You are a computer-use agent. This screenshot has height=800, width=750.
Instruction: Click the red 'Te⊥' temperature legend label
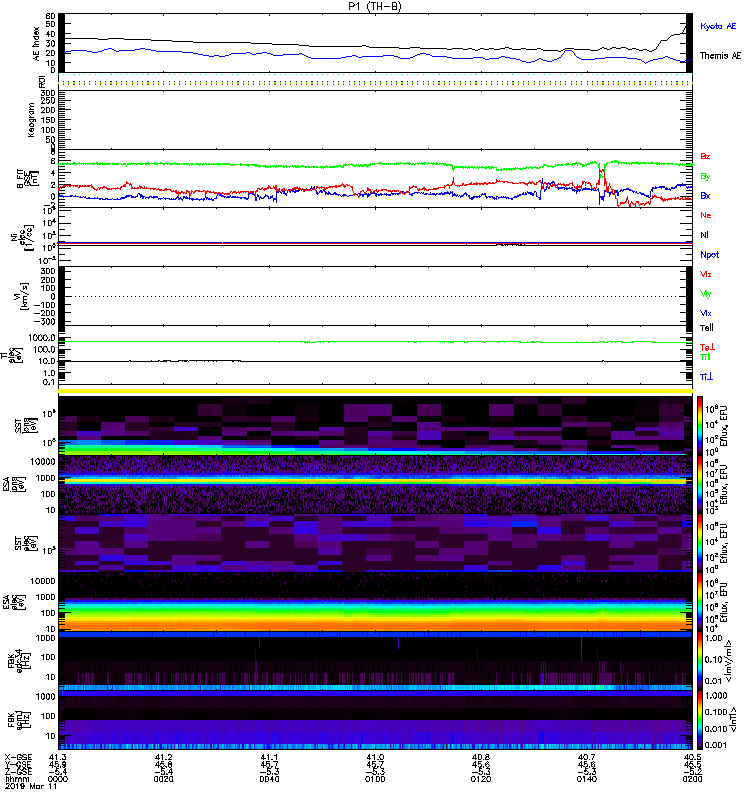(x=707, y=347)
